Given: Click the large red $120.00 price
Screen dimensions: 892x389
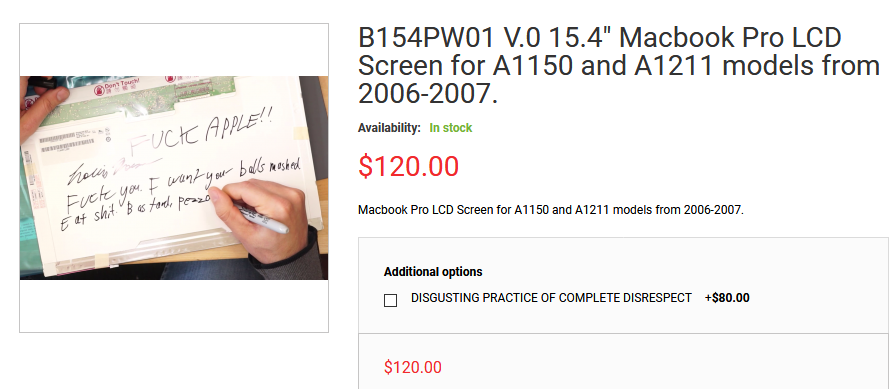Looking at the screenshot, I should tap(408, 167).
